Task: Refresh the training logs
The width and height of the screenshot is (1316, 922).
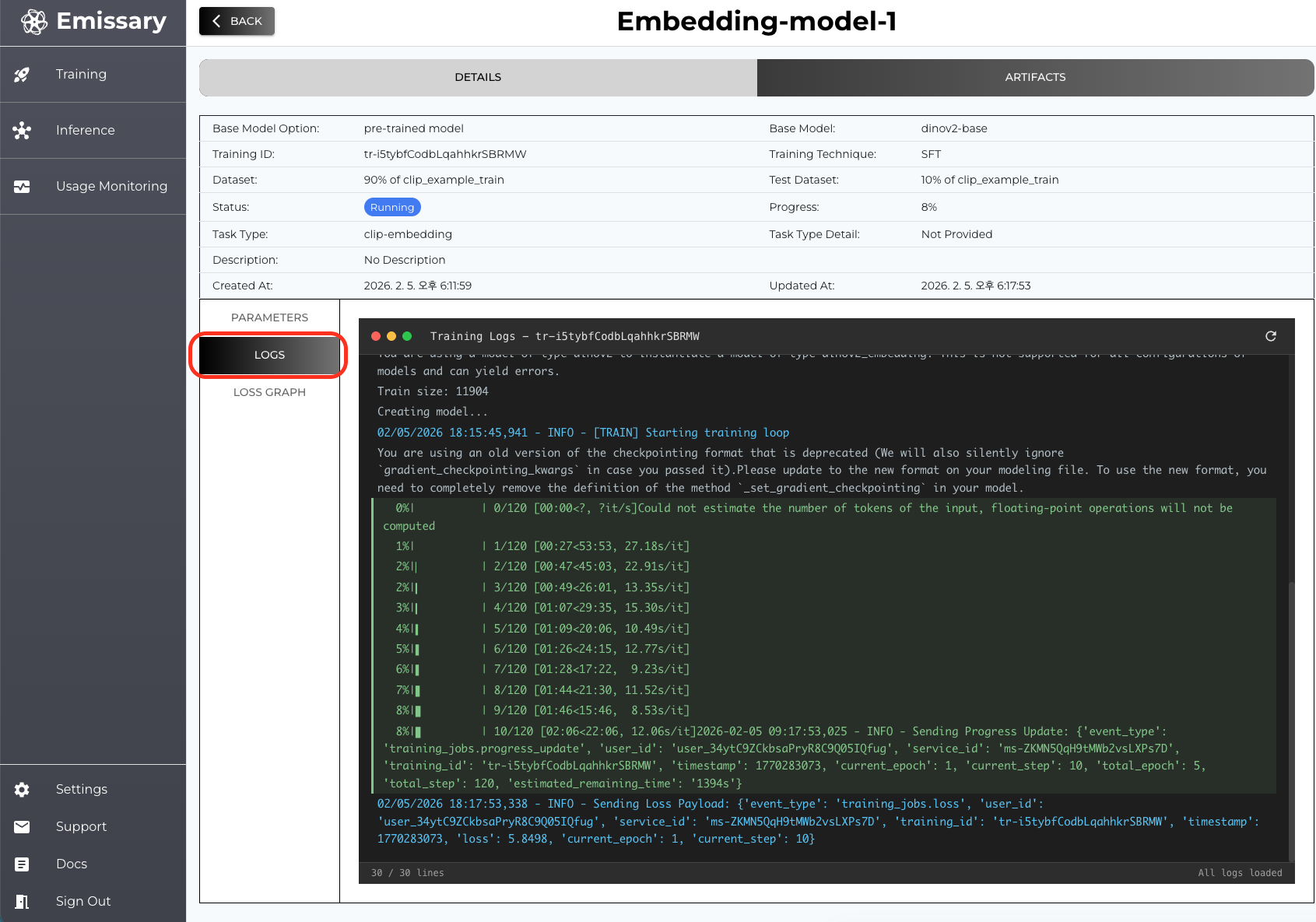Action: (1271, 336)
